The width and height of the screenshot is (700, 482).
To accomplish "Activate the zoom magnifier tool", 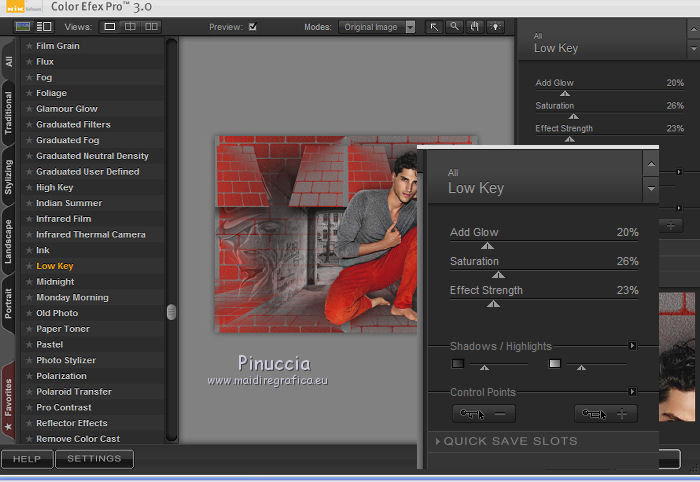I will (x=454, y=27).
